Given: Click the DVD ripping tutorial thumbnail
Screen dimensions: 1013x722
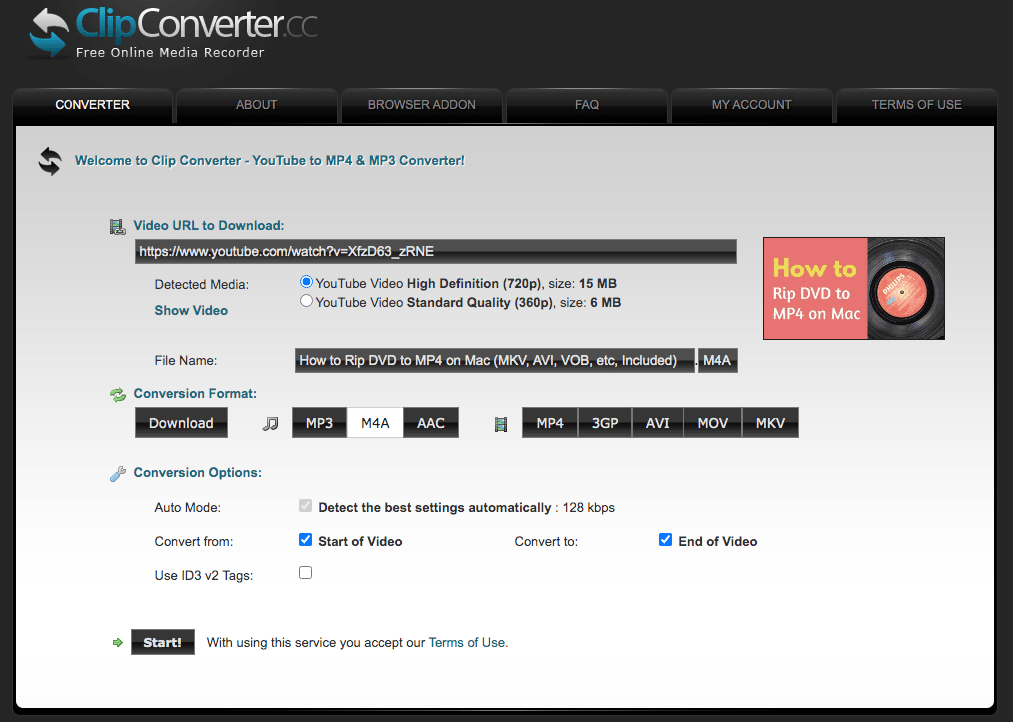Looking at the screenshot, I should 853,288.
